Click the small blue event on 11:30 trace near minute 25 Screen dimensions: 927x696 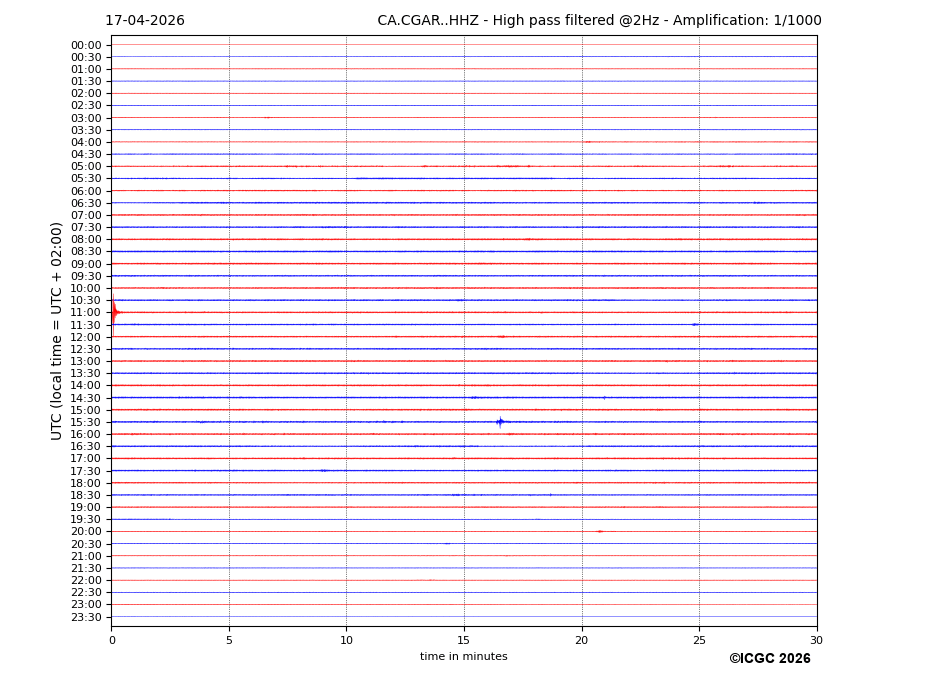pos(694,324)
